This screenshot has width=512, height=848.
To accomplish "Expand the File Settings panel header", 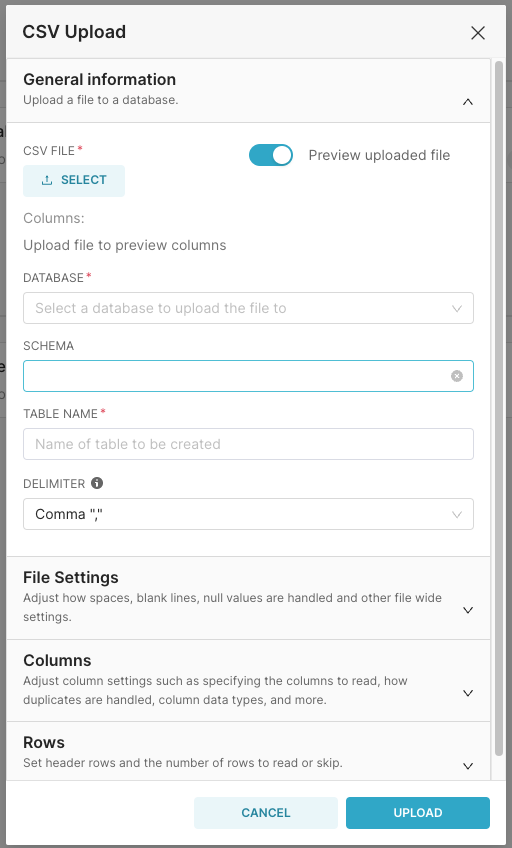I will (248, 598).
